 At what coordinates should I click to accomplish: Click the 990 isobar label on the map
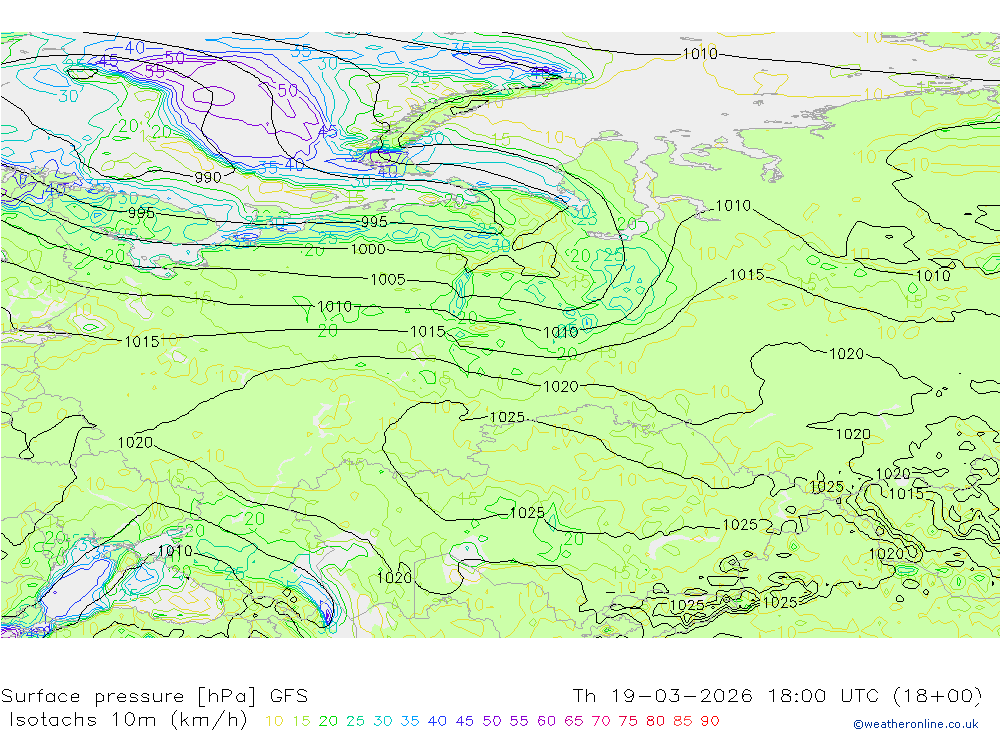[208, 177]
